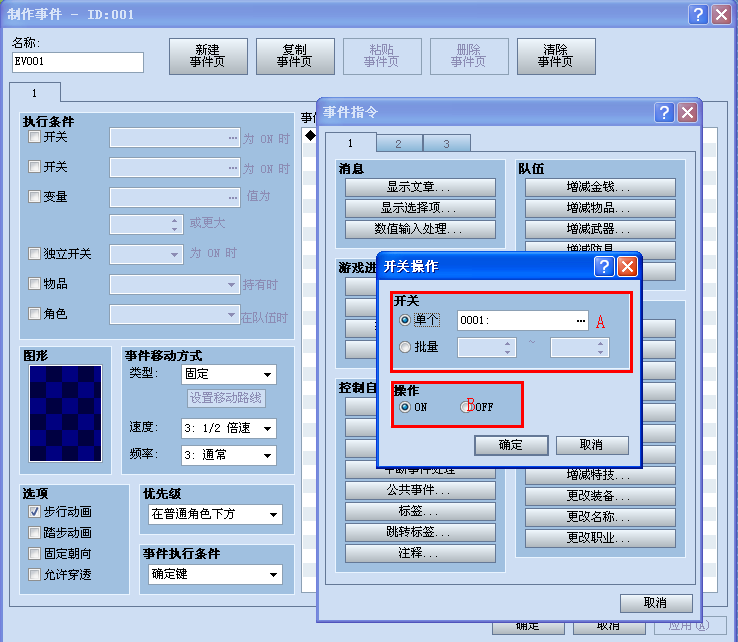Open 物品 condition dropdown
Screen dimensions: 738x642
(175, 284)
